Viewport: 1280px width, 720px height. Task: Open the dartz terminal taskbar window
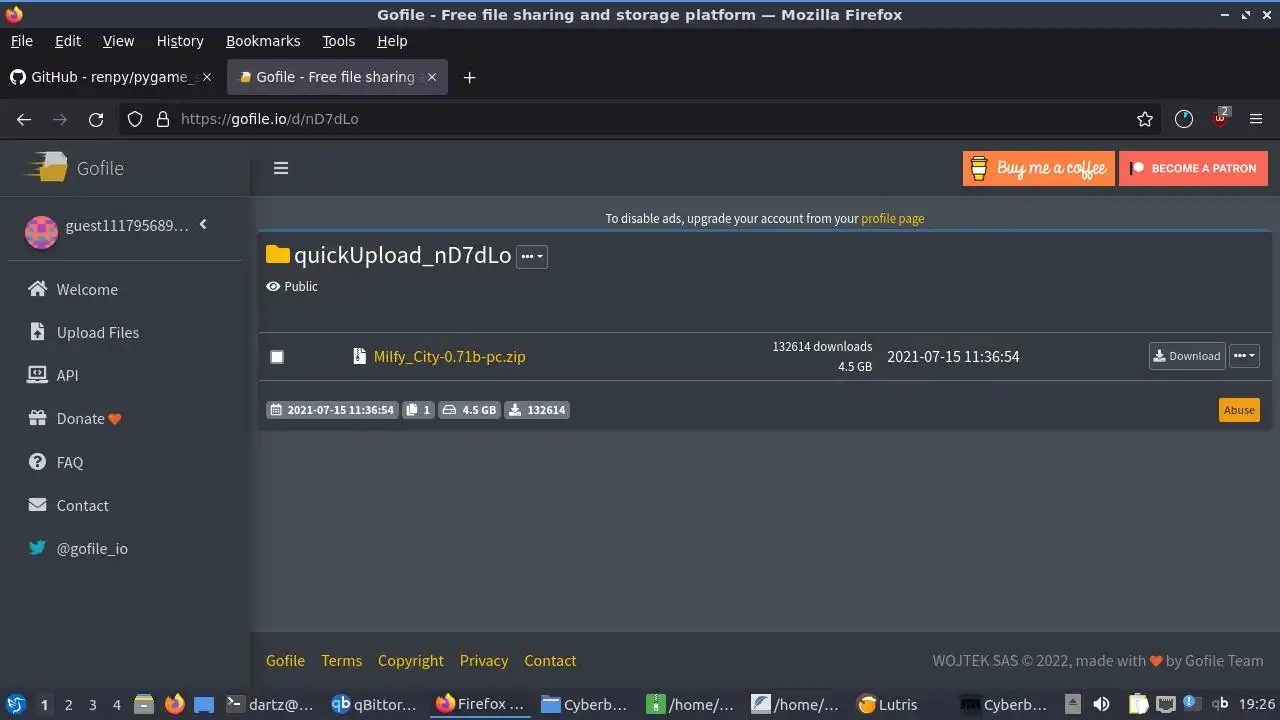click(269, 704)
